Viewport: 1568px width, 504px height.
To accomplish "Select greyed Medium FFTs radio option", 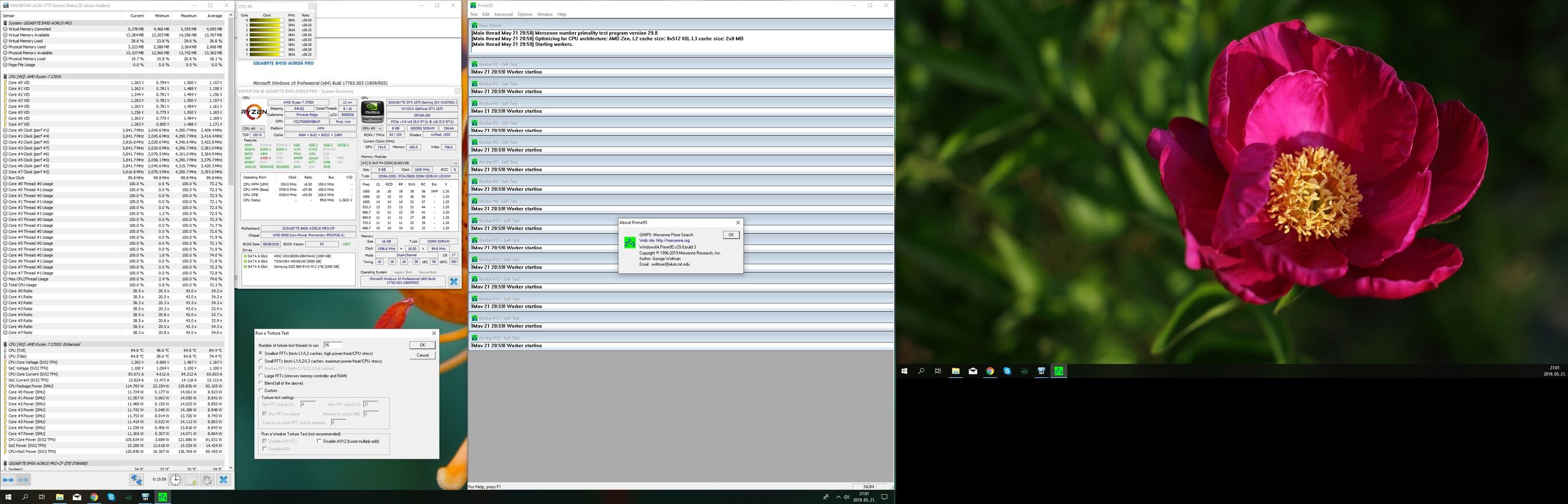I will click(261, 368).
